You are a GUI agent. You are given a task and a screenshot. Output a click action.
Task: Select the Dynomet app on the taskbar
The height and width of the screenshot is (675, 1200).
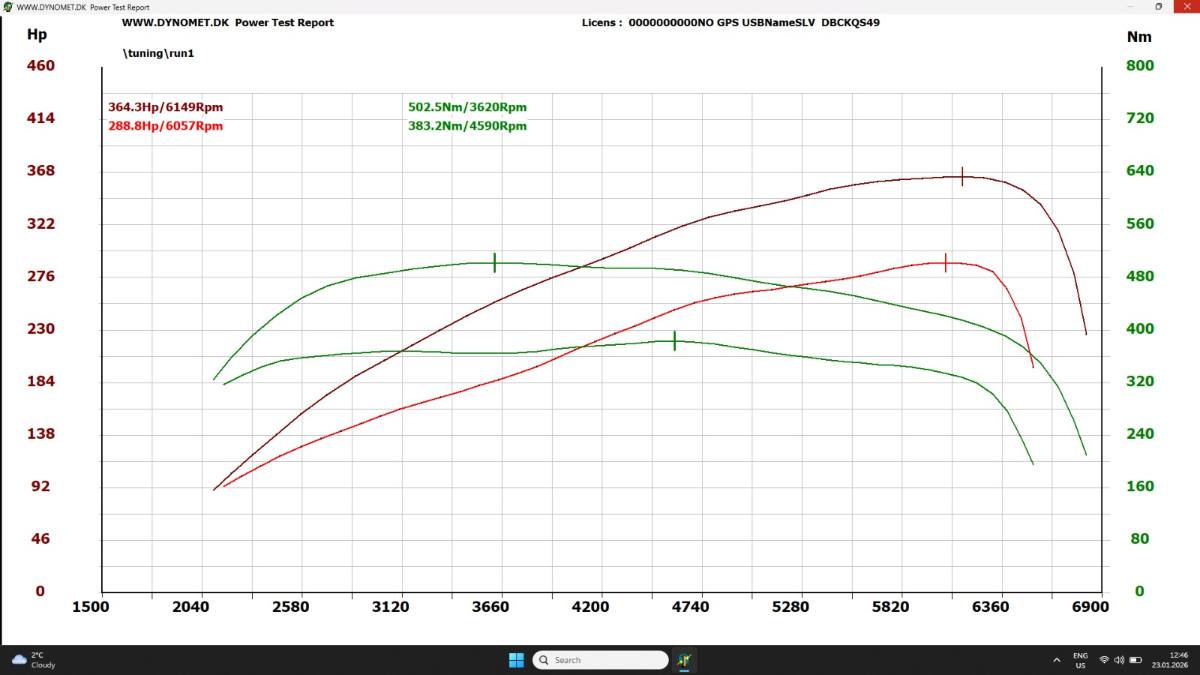pyautogui.click(x=684, y=660)
